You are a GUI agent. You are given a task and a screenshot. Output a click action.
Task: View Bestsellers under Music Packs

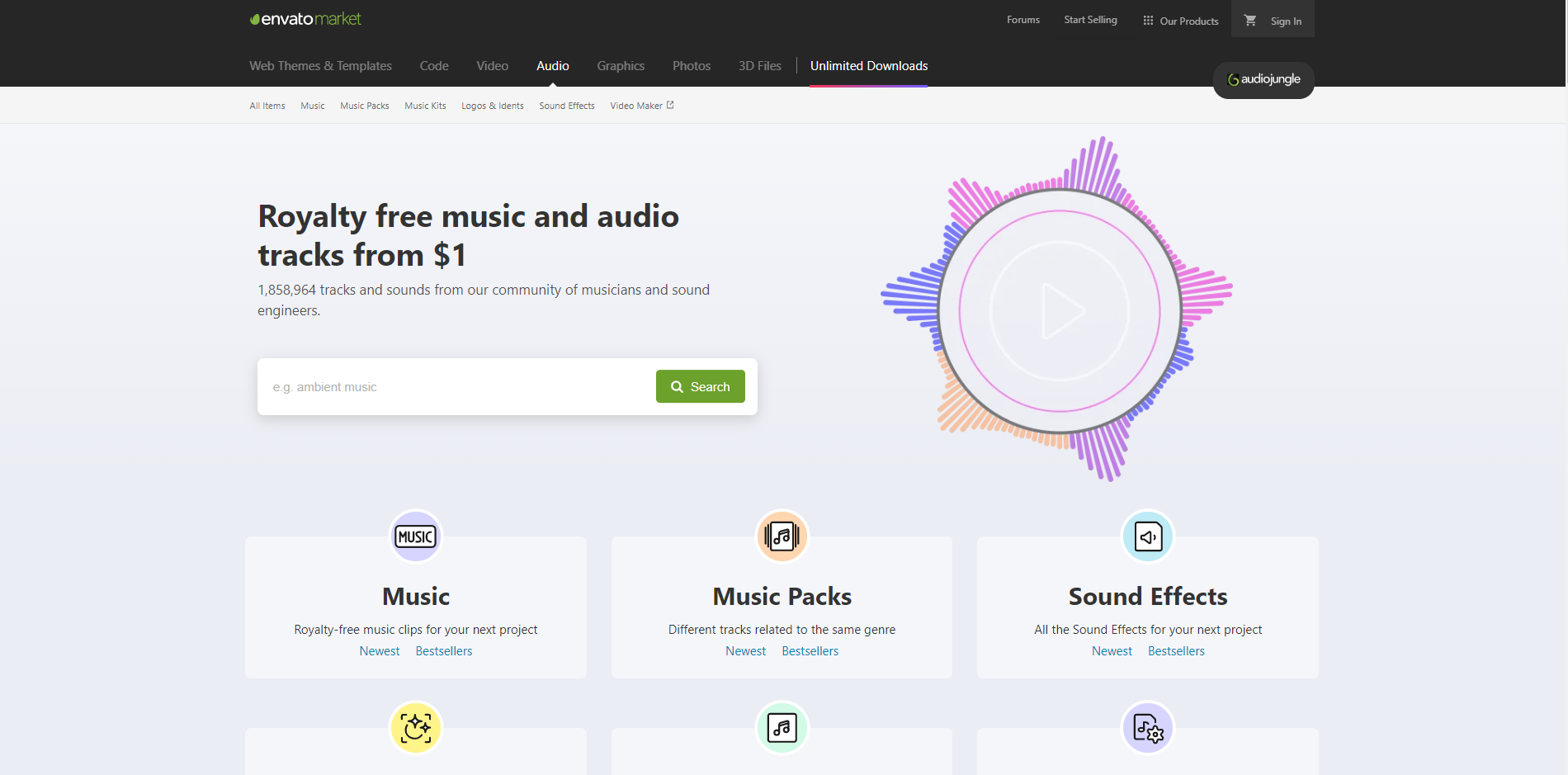pyautogui.click(x=810, y=651)
